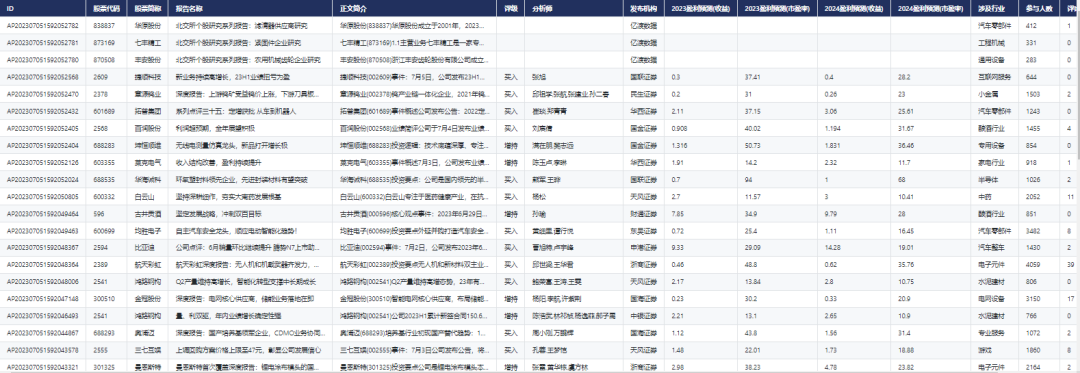Click the stock name 航天彩虹
The width and height of the screenshot is (1080, 373).
point(148,266)
